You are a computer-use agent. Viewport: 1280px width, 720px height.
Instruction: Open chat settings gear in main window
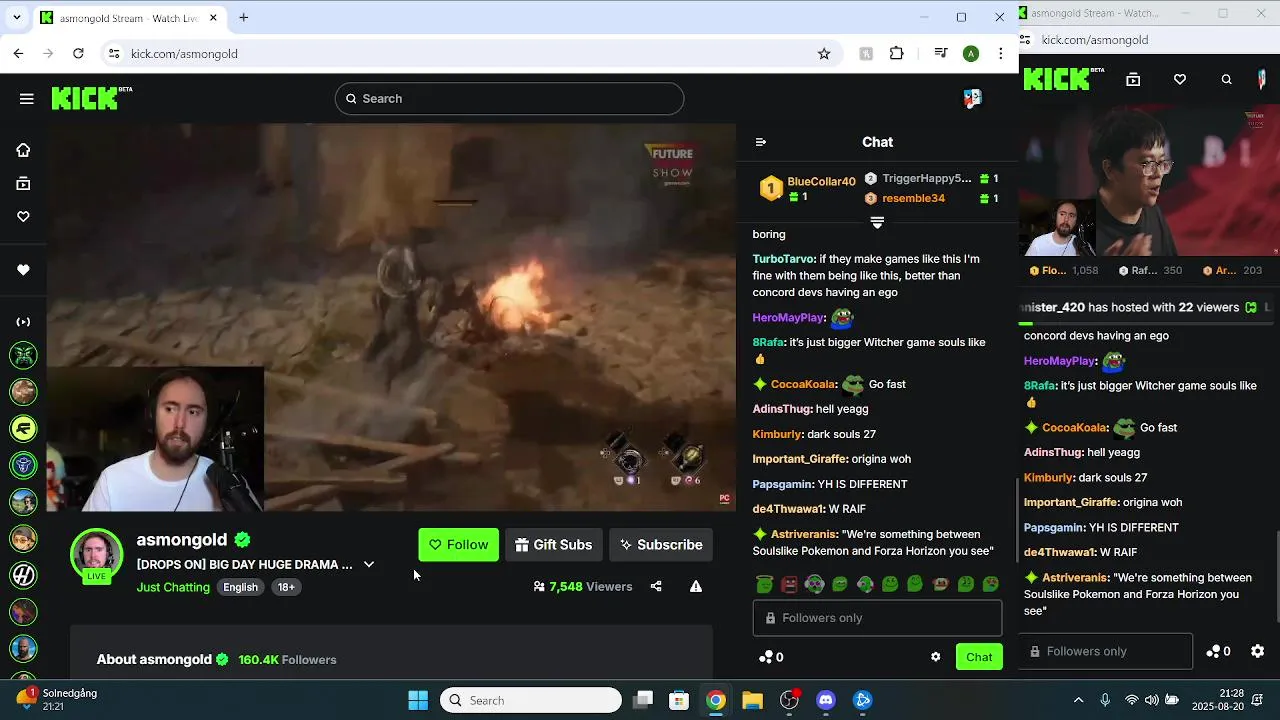click(x=936, y=657)
